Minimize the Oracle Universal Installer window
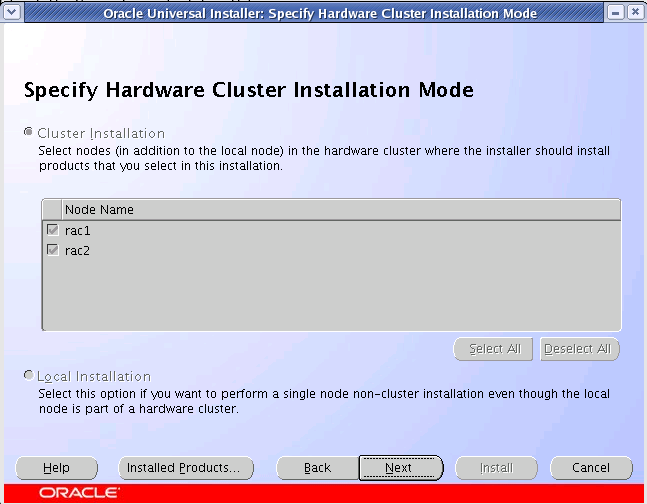 point(615,12)
